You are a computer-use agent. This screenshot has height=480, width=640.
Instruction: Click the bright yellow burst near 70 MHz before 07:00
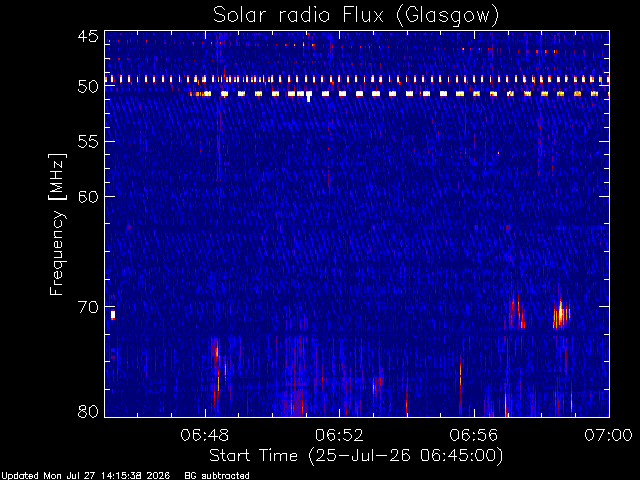pos(561,315)
